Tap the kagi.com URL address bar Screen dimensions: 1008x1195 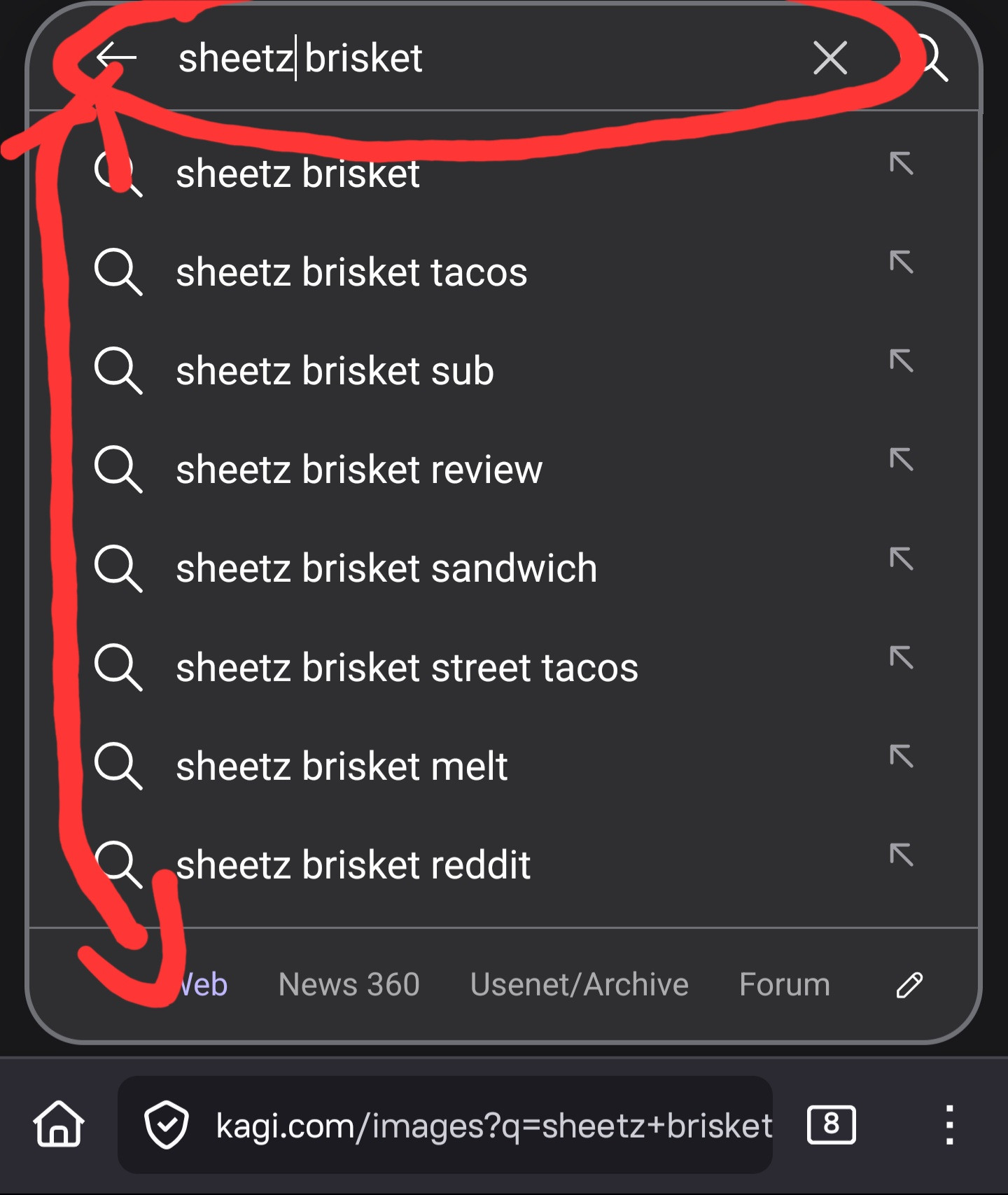pyautogui.click(x=493, y=1125)
